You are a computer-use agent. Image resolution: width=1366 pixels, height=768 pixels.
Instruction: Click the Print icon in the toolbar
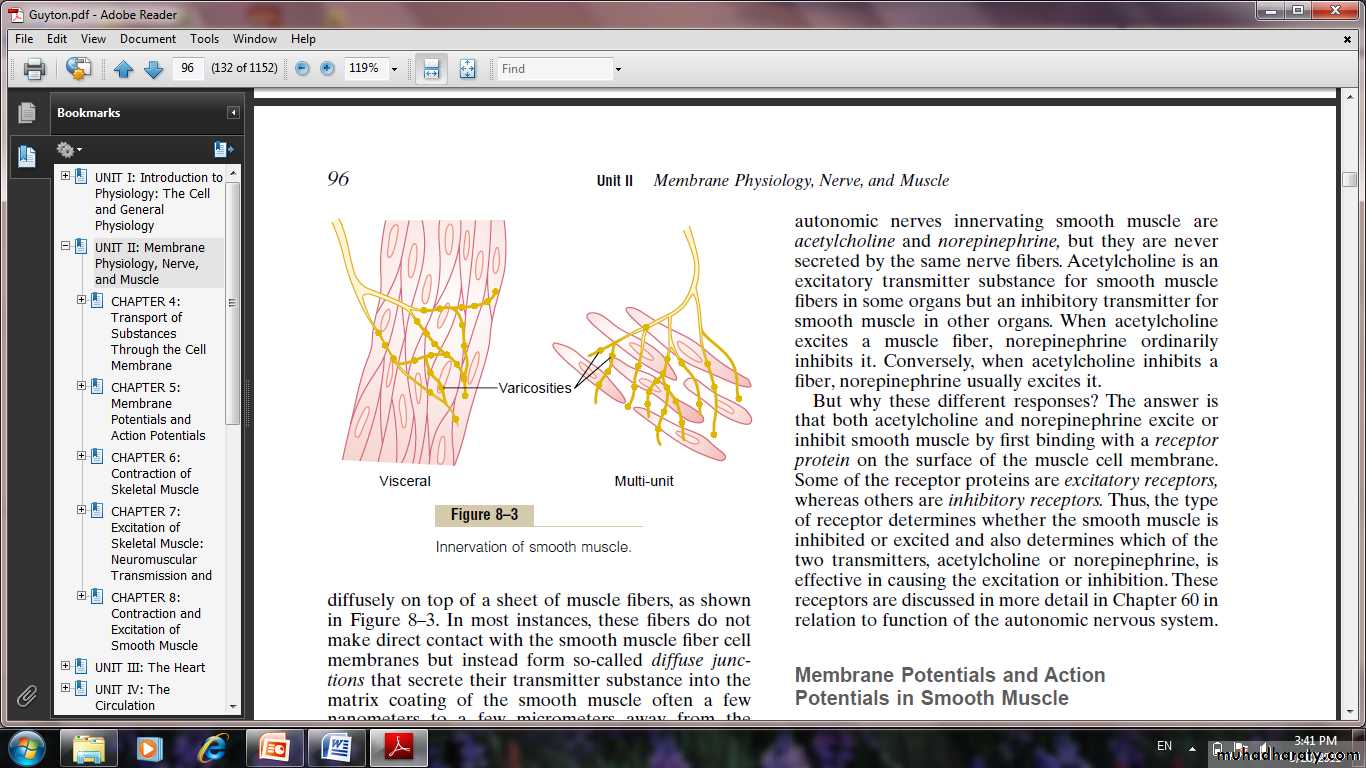coord(35,69)
